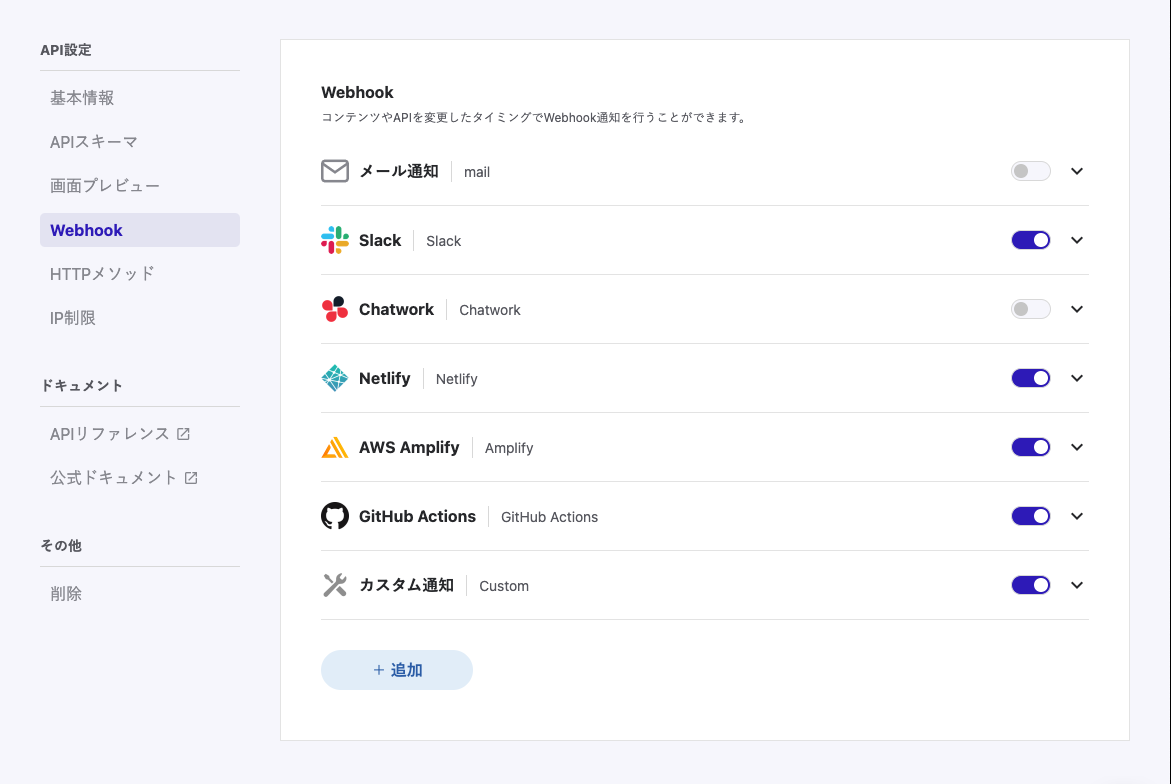Expand the Netlify row chevron
Image resolution: width=1171 pixels, height=784 pixels.
click(x=1077, y=379)
